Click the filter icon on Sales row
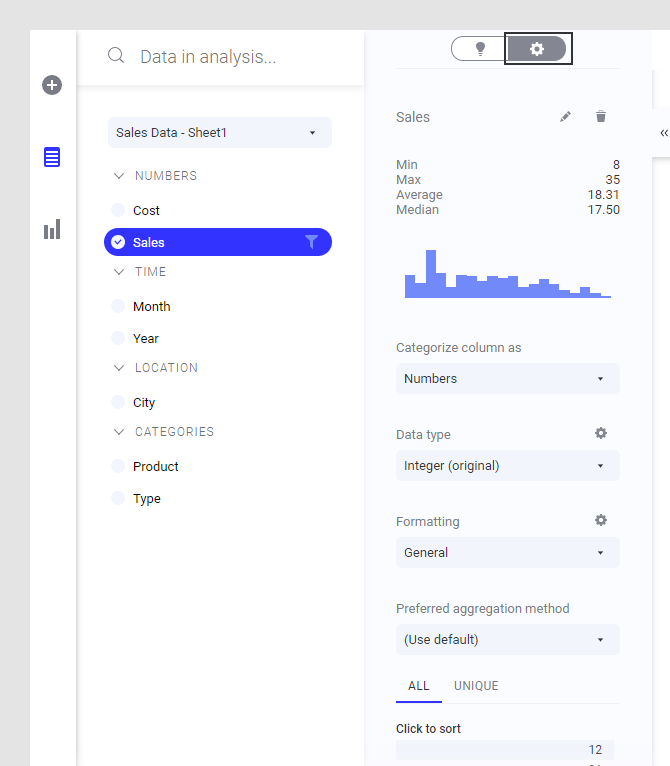670x766 pixels. (x=311, y=242)
